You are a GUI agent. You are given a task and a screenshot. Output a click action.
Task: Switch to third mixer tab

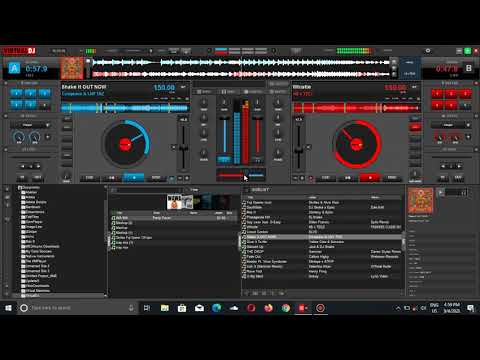click(x=253, y=91)
